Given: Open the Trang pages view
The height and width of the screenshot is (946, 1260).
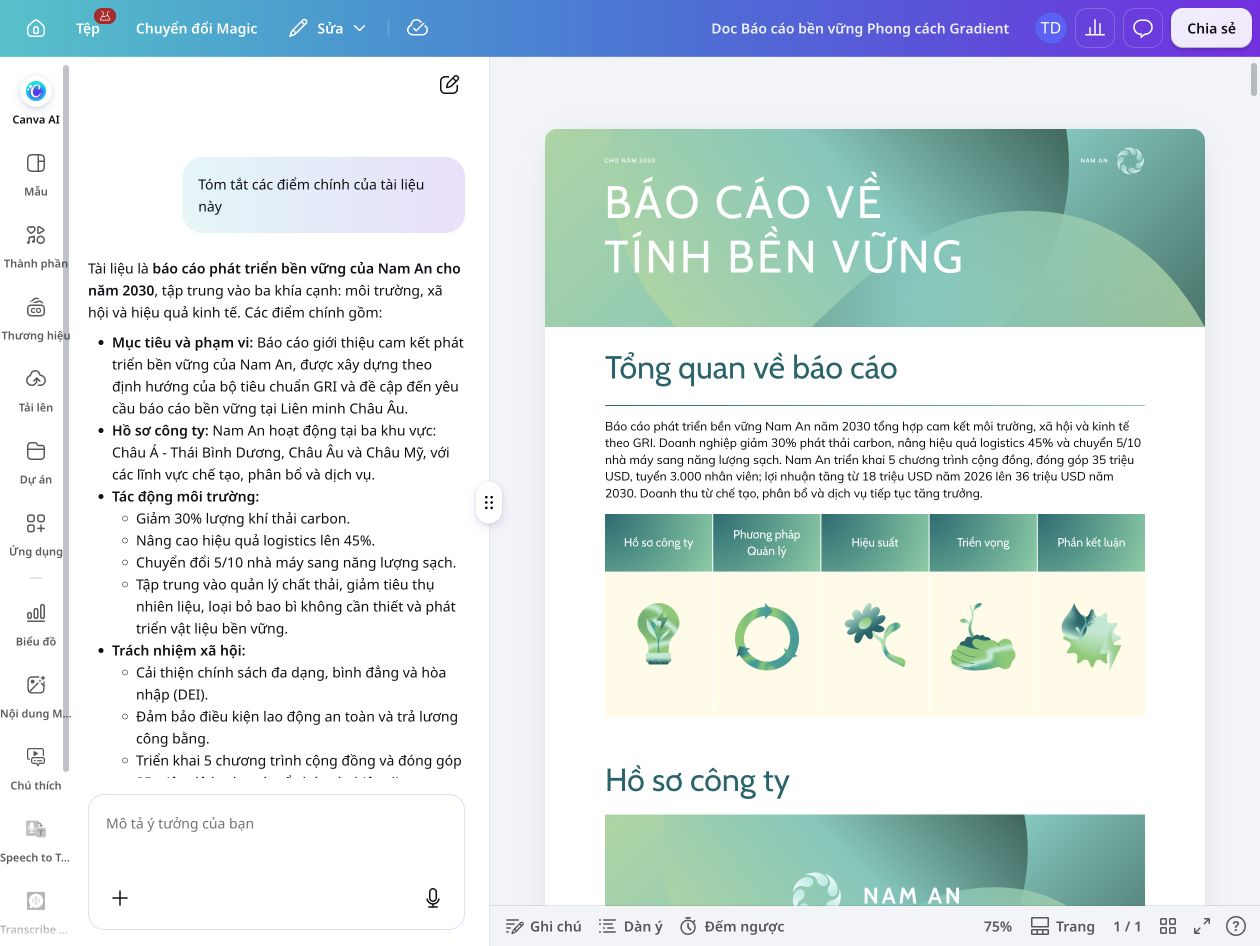Looking at the screenshot, I should point(1062,926).
